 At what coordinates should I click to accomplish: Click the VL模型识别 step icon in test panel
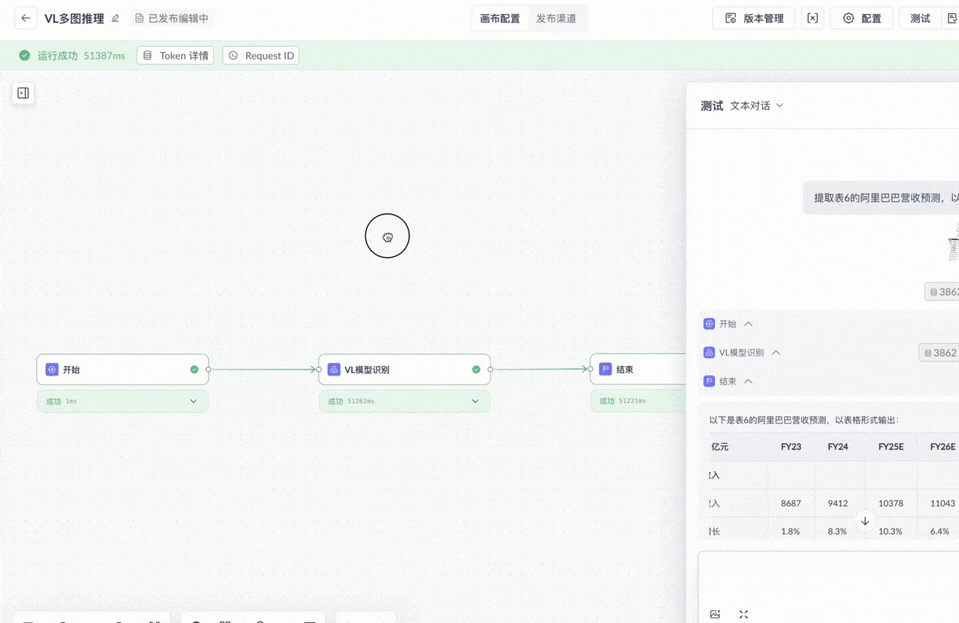point(709,352)
